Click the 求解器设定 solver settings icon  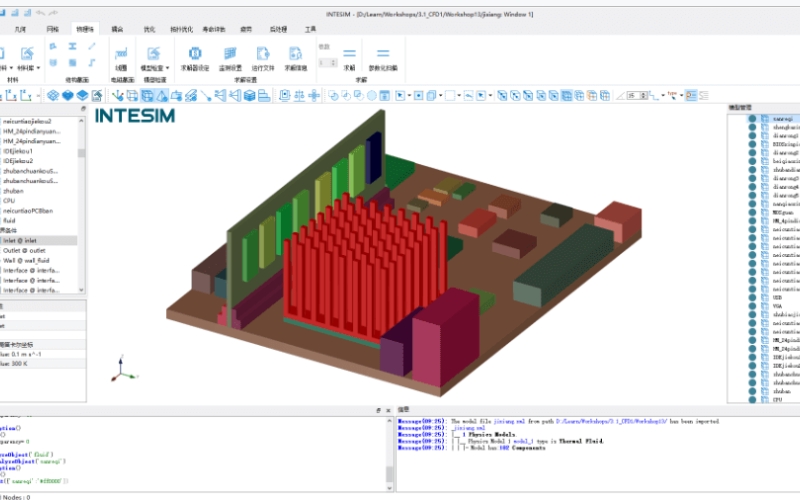[x=194, y=56]
